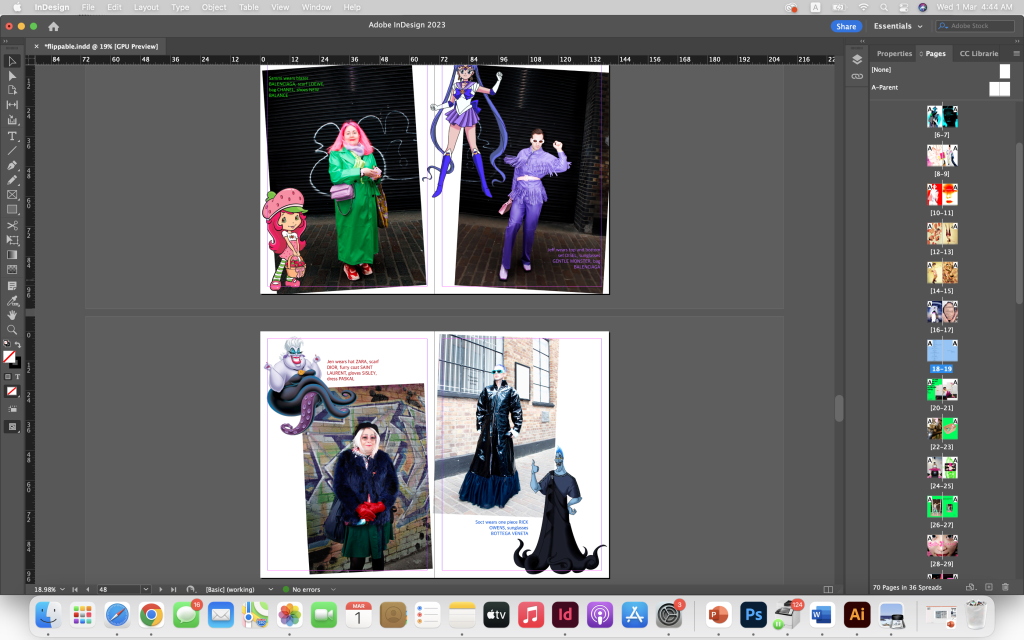This screenshot has height=640, width=1024.
Task: Close the flippable.indd document tab
Action: (37, 46)
